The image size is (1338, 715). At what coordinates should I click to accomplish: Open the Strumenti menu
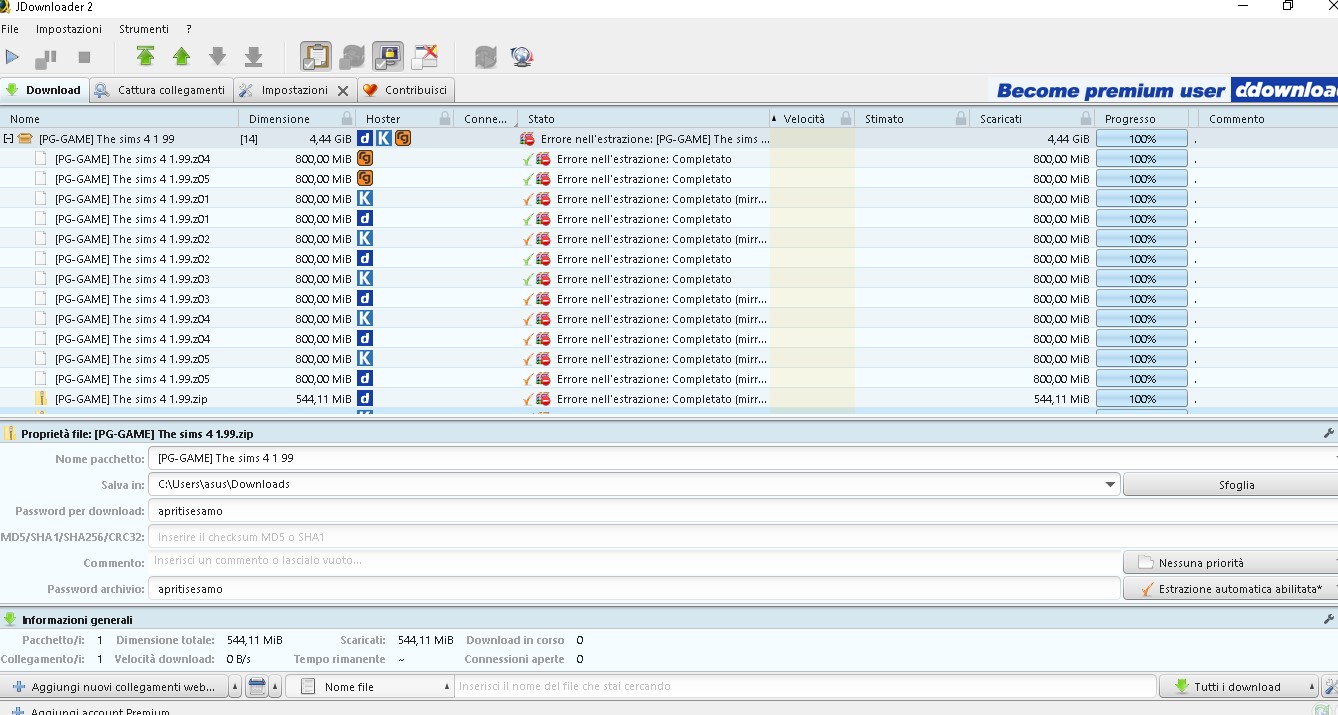[x=144, y=29]
